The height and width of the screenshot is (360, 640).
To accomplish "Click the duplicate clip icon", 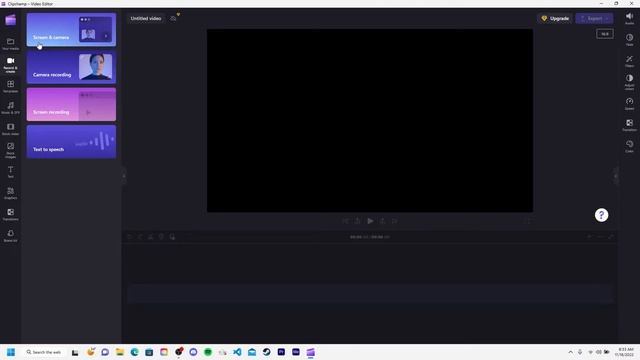I will click(172, 237).
